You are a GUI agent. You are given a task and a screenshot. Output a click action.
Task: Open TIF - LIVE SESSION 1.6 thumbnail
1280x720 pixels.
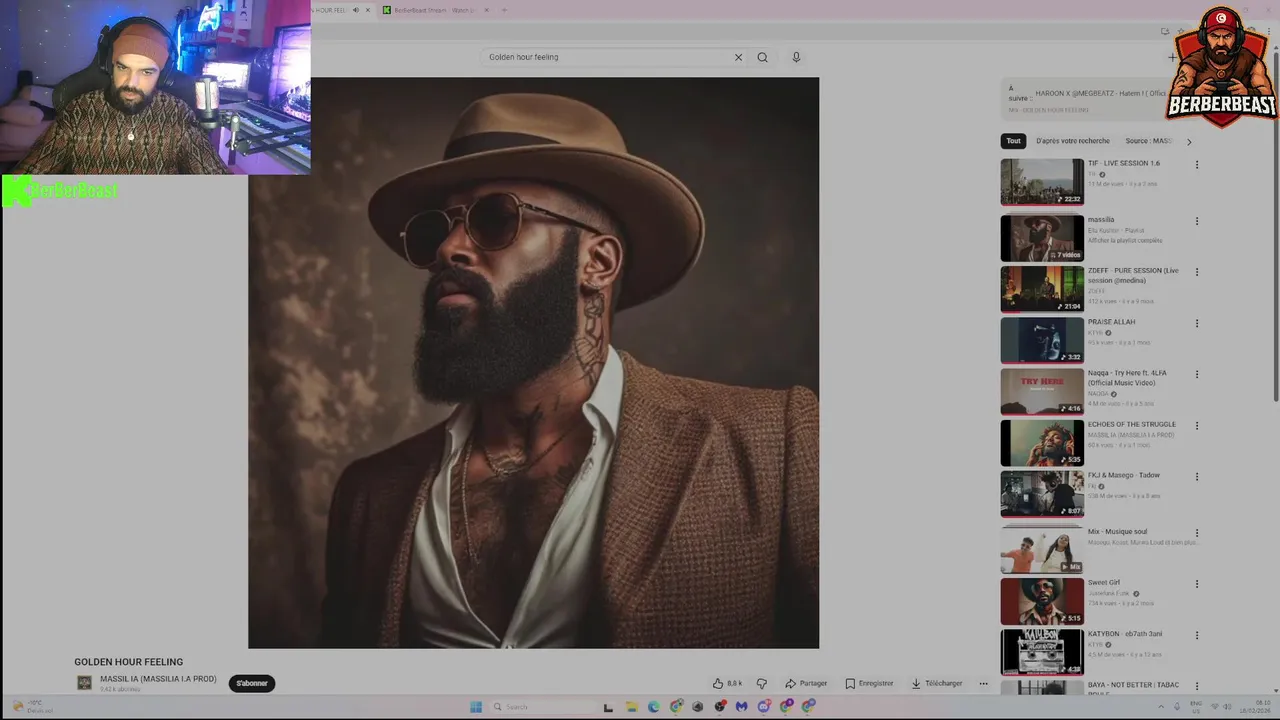(x=1042, y=182)
